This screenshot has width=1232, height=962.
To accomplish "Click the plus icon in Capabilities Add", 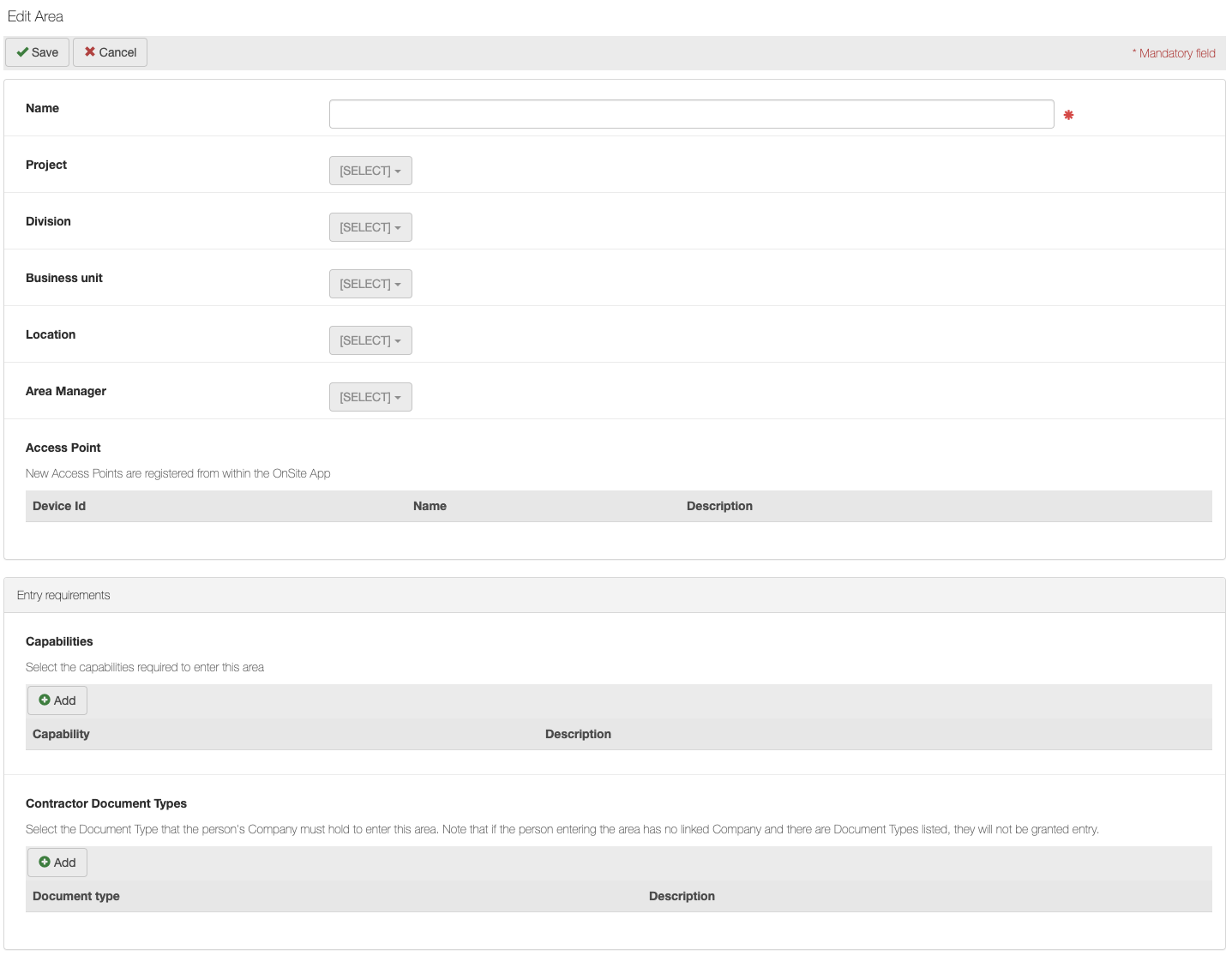I will [45, 700].
